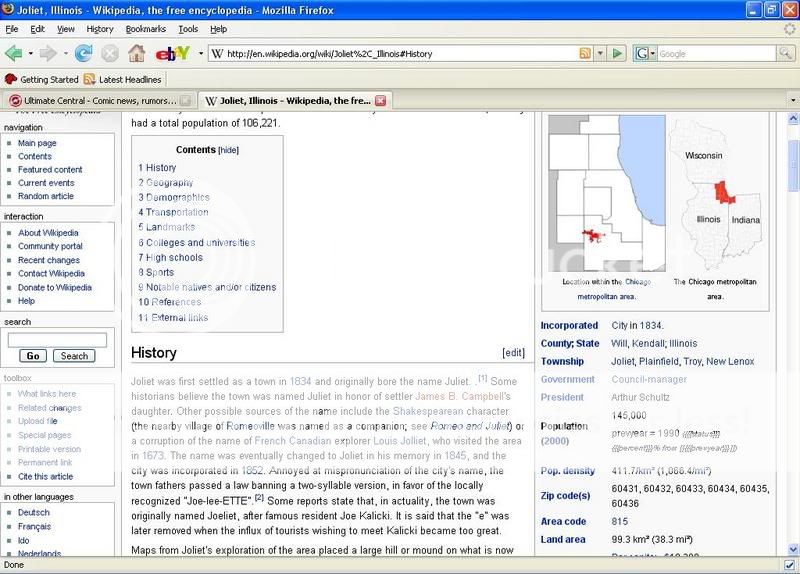Hide the Contents table via hide link
This screenshot has height=574, width=800.
(228, 150)
